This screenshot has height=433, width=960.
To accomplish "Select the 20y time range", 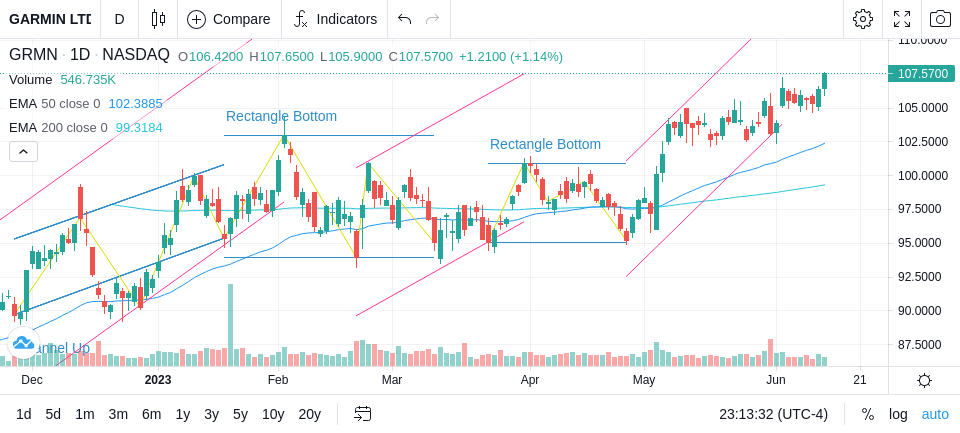I will [309, 414].
